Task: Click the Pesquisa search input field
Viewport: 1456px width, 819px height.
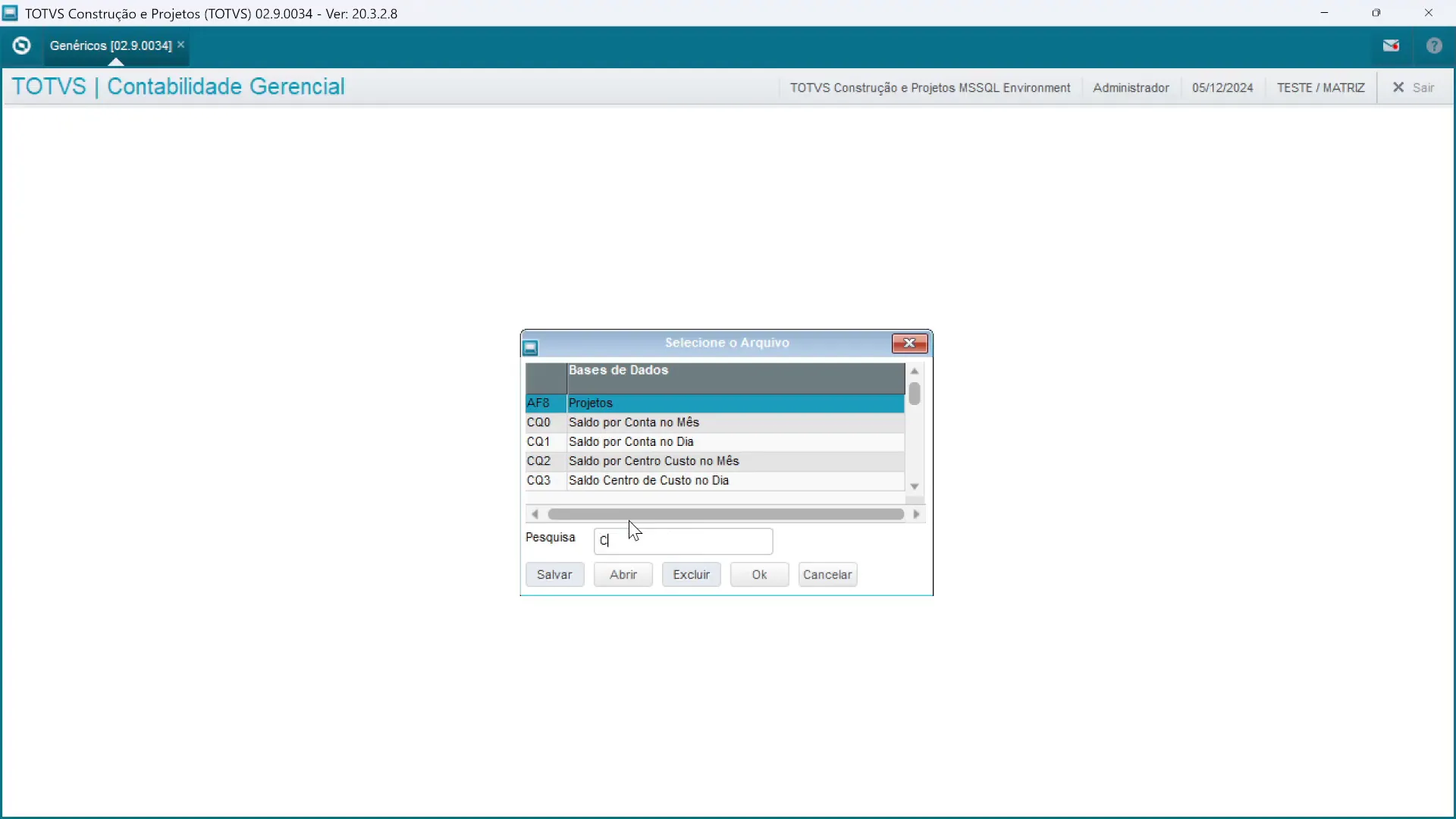Action: coord(682,541)
